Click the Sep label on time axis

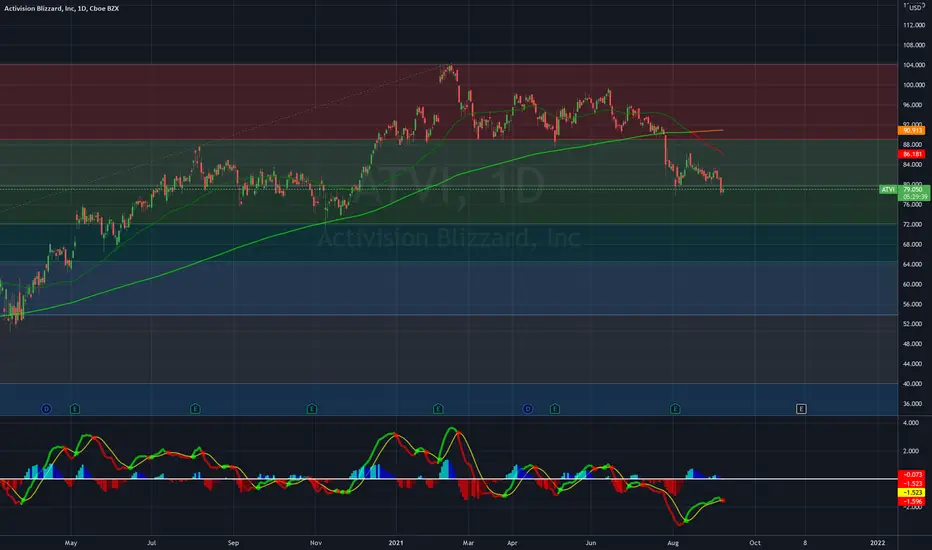(x=233, y=543)
